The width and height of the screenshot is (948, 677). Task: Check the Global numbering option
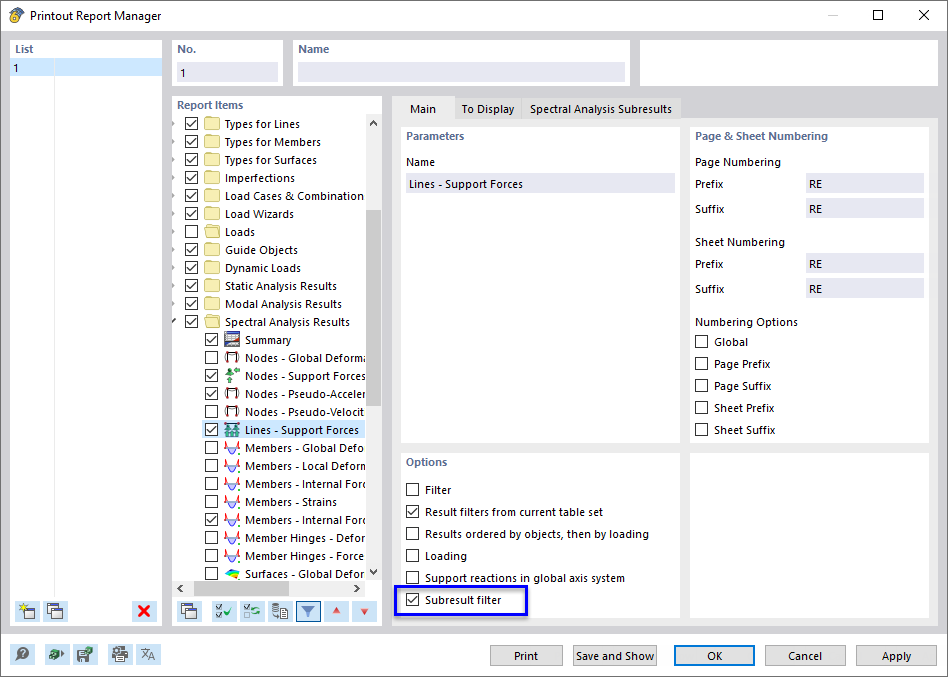point(700,341)
